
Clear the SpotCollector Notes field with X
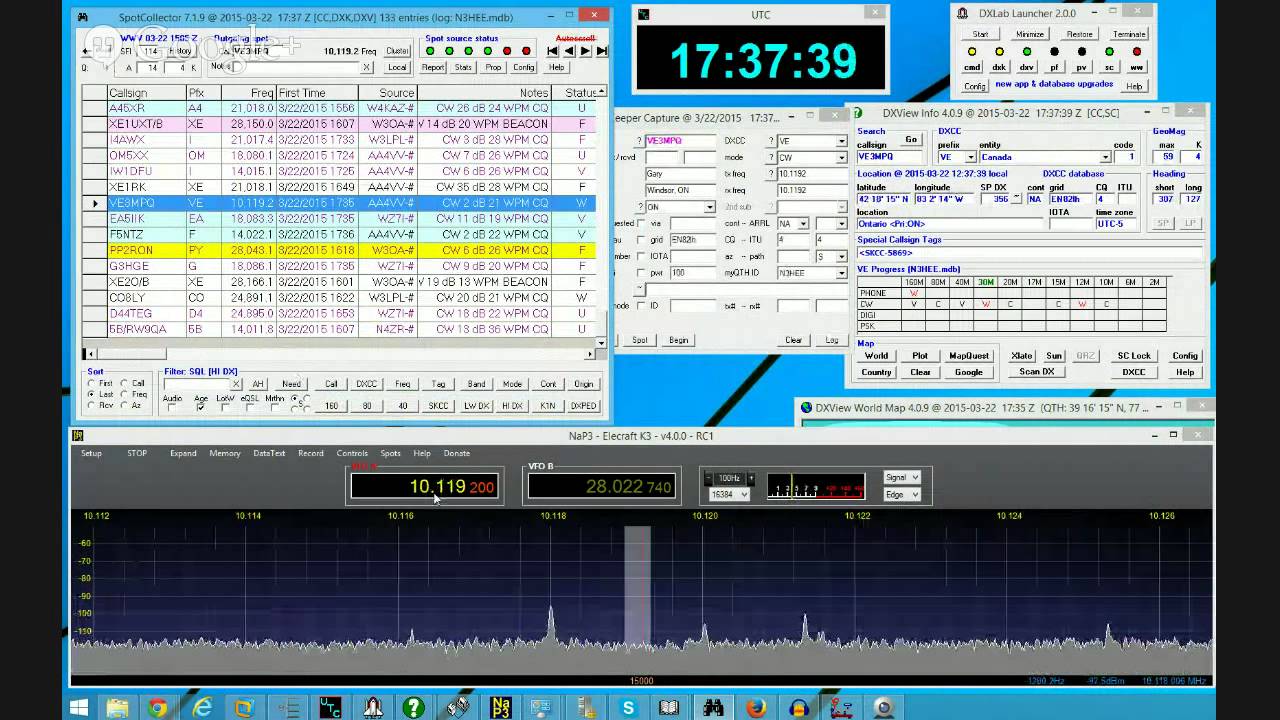coord(367,67)
